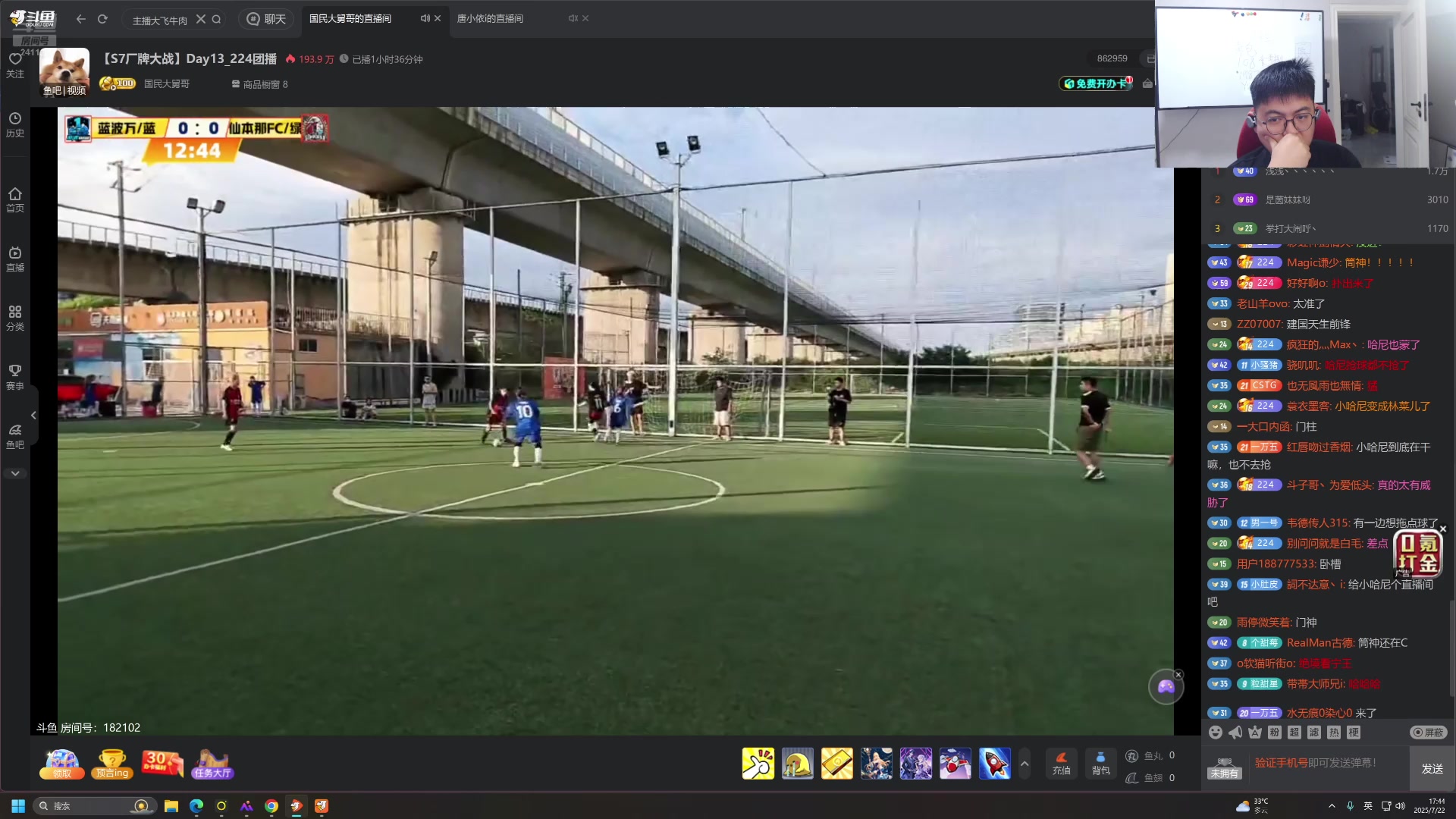Screen dimensions: 1456x819
Task: Click 充值 recharge button
Action: point(1062,763)
